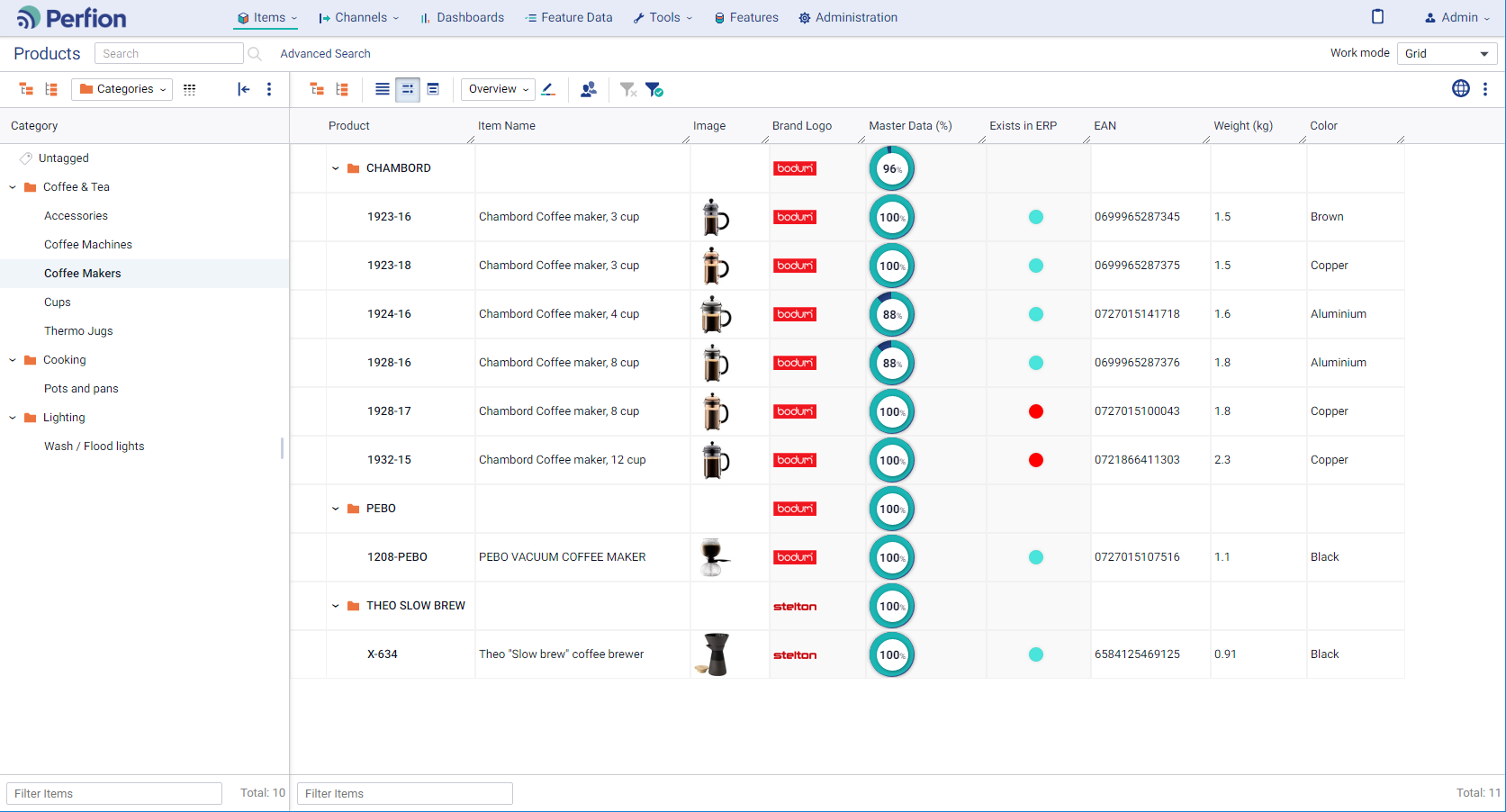Click the red ERP status dot for 1928-17
1506x812 pixels.
[1036, 411]
